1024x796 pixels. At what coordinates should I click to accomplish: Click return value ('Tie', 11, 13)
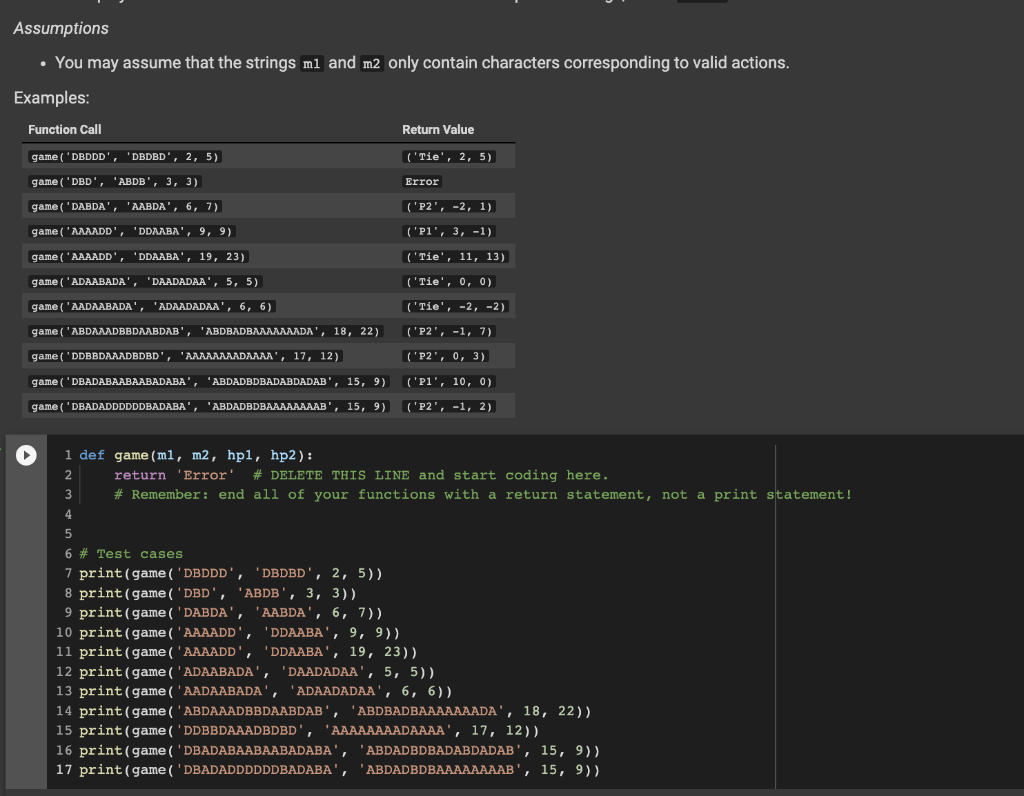click(x=456, y=257)
